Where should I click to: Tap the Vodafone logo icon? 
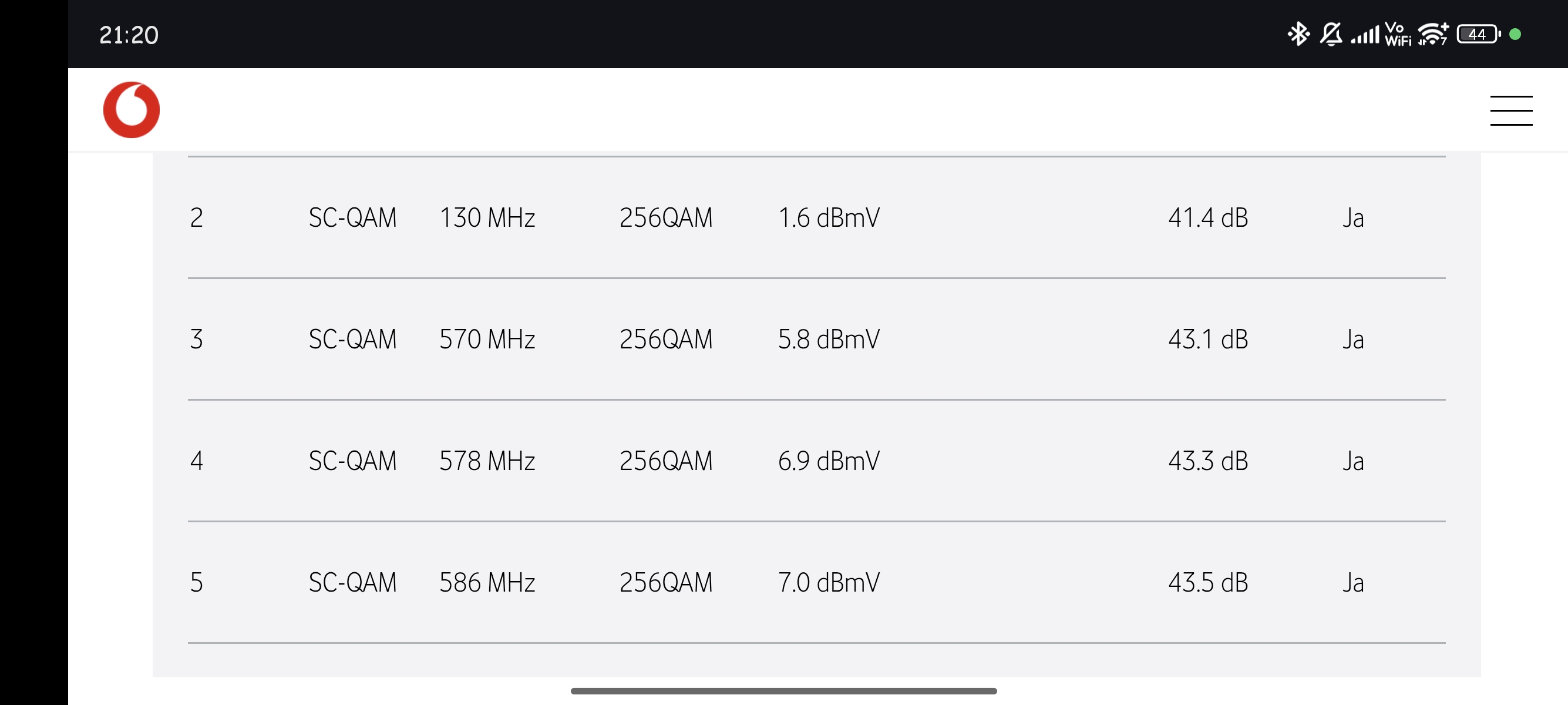[x=132, y=110]
